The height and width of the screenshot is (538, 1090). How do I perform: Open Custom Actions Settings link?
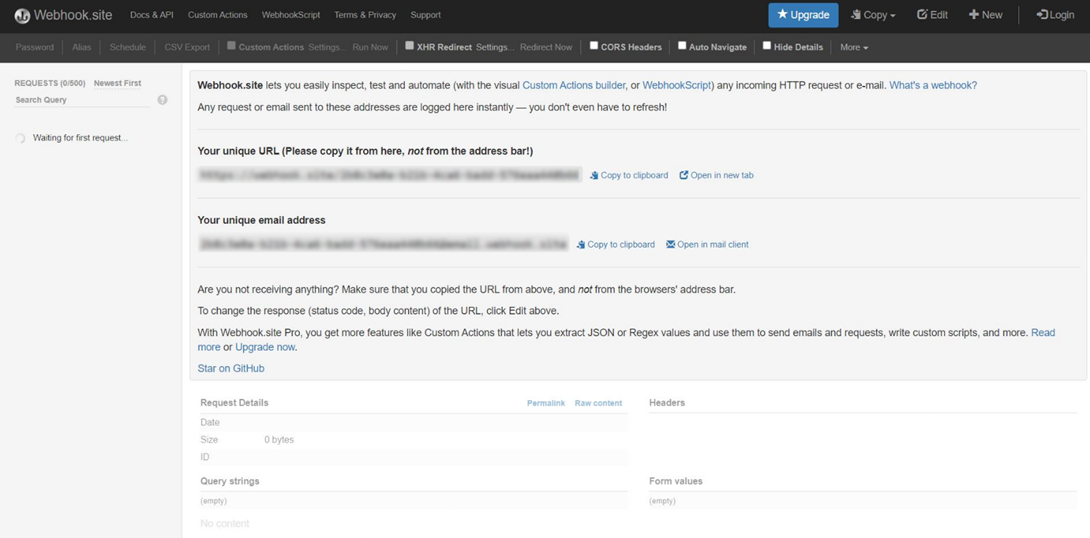[327, 47]
